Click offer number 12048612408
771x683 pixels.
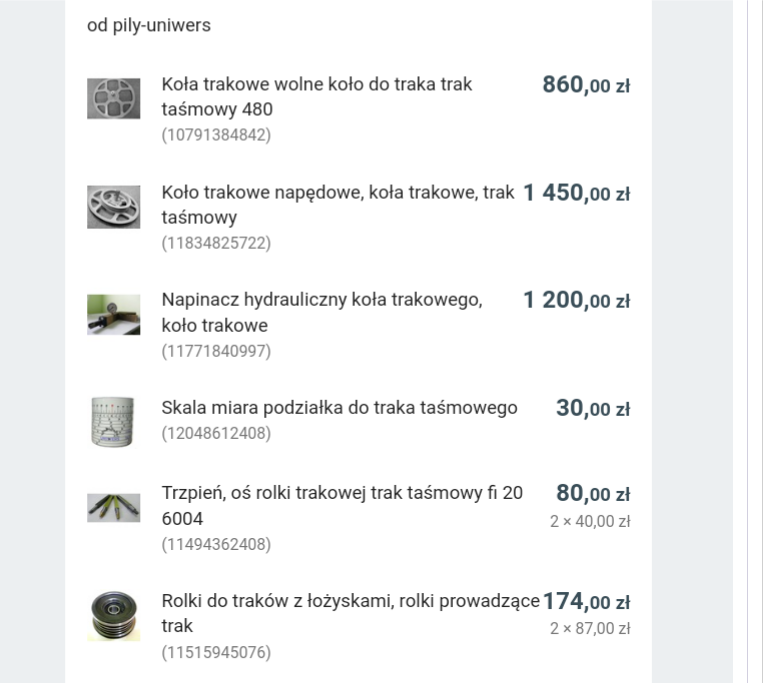tap(216, 434)
